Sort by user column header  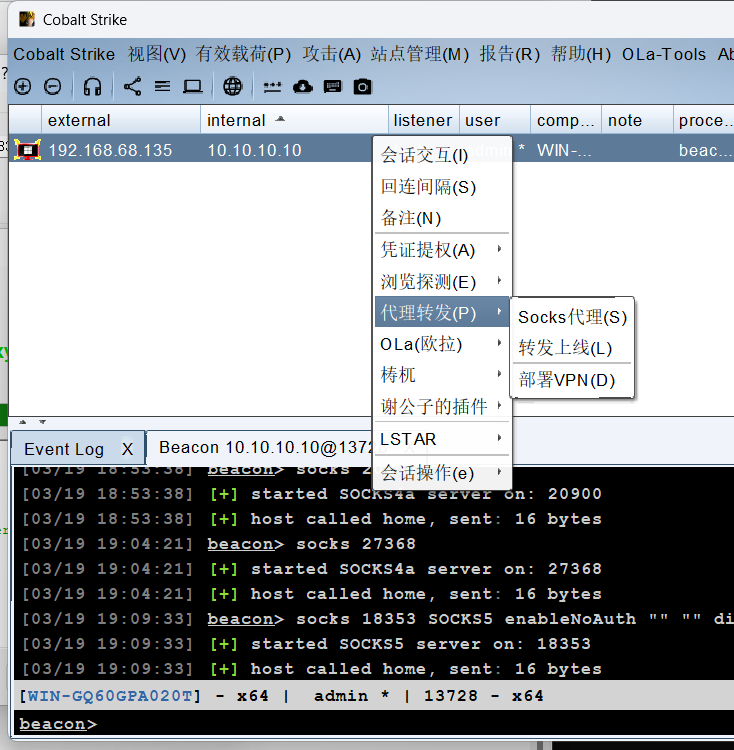click(495, 120)
